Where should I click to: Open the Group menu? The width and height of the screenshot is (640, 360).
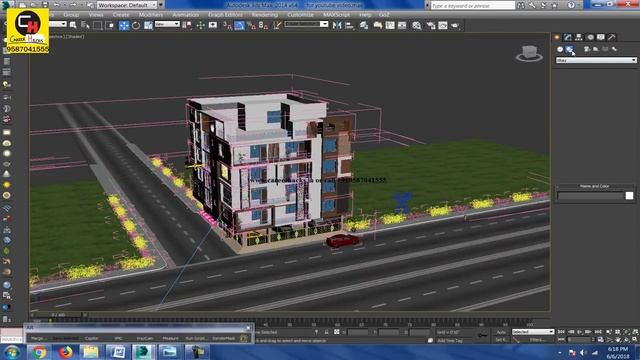pos(71,15)
